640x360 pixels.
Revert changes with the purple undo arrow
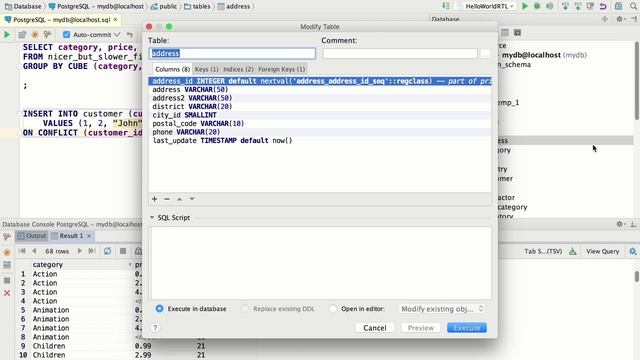point(603,6)
